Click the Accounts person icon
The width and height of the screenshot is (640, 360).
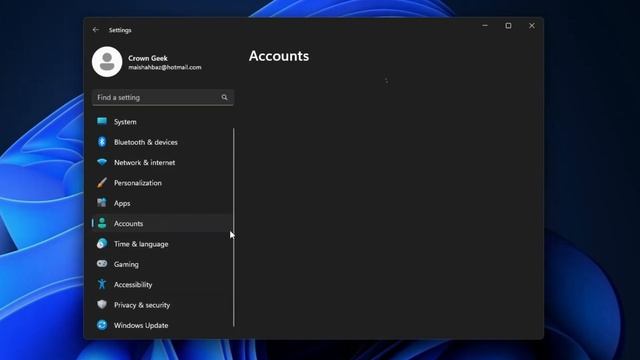[102, 223]
